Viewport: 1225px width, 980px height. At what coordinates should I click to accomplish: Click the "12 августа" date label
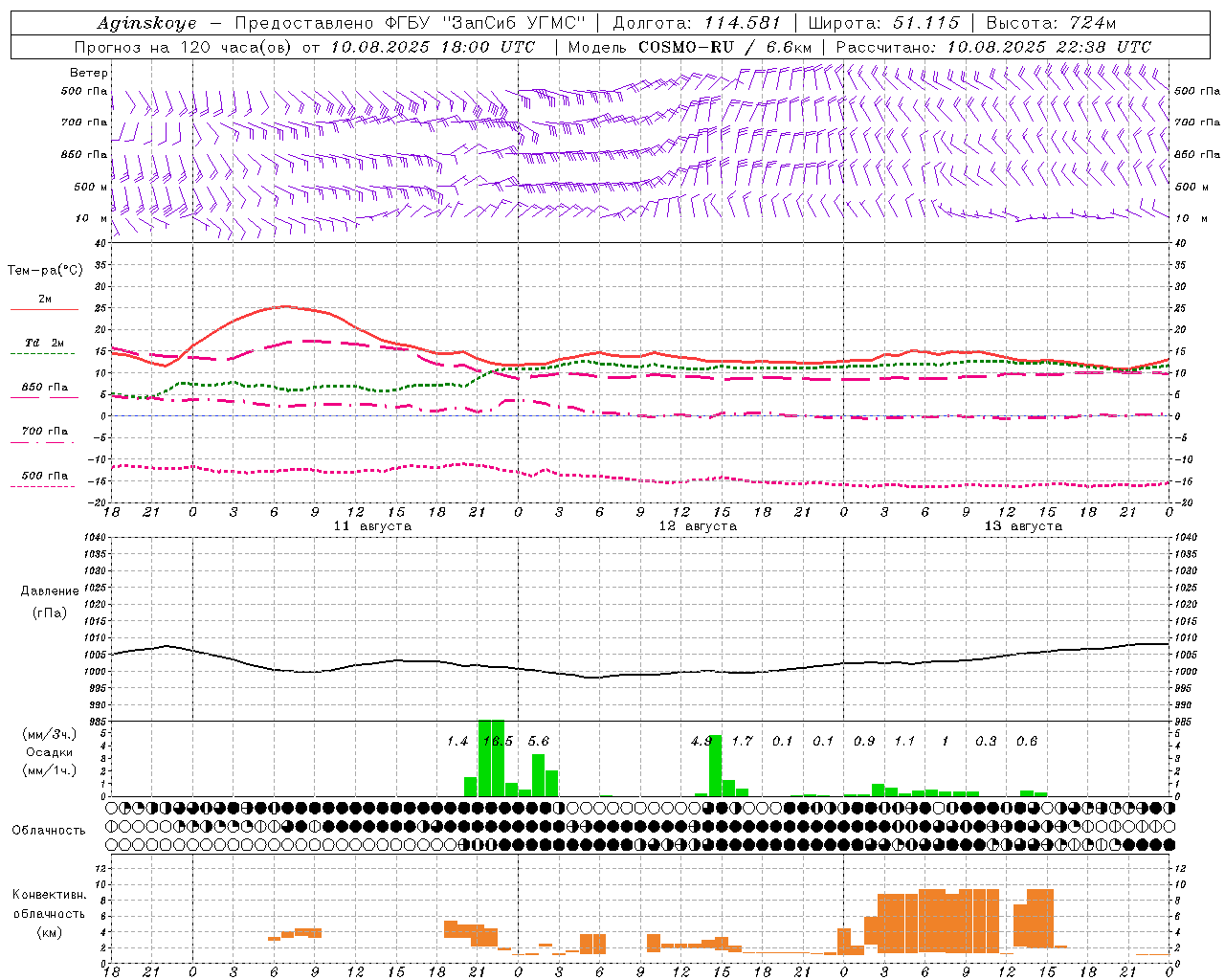(698, 526)
